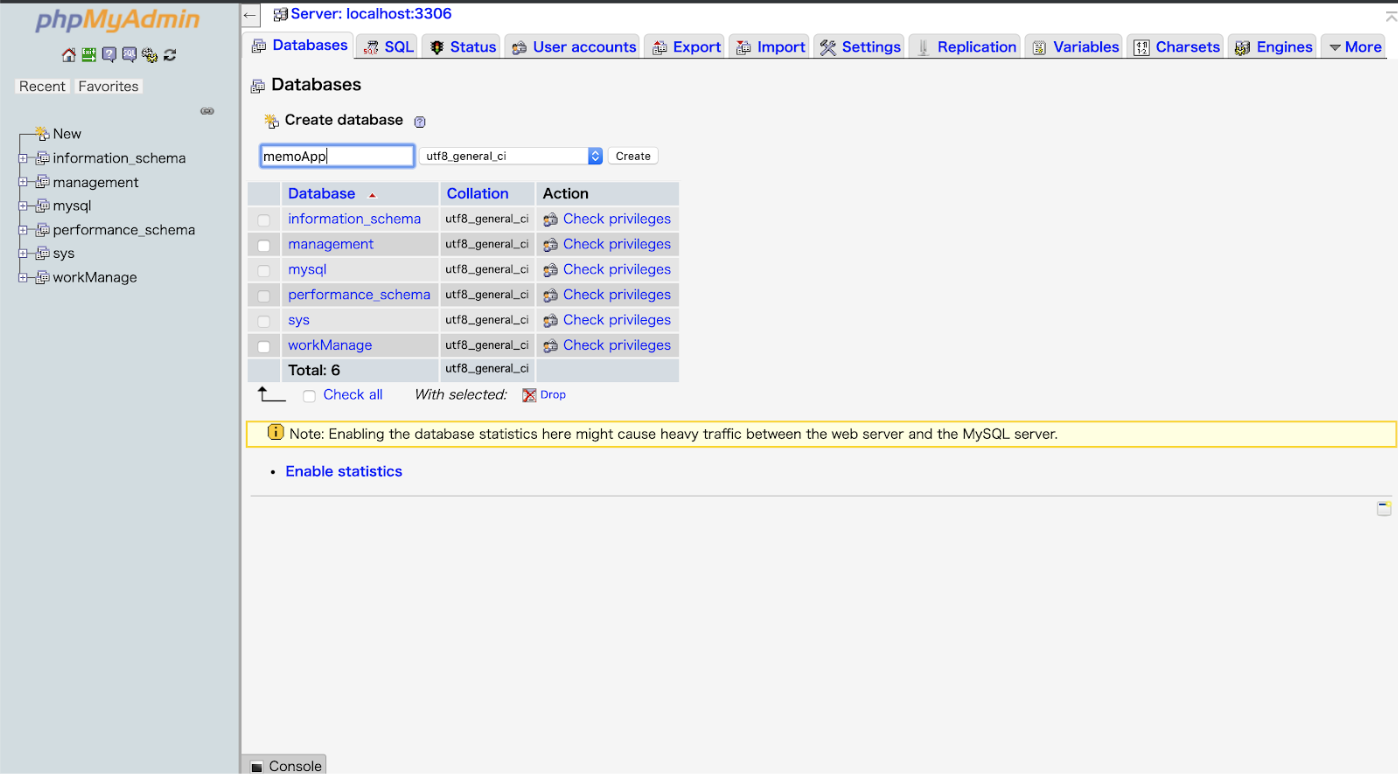This screenshot has height=774, width=1398.
Task: Click Enable statistics link
Action: (x=344, y=472)
